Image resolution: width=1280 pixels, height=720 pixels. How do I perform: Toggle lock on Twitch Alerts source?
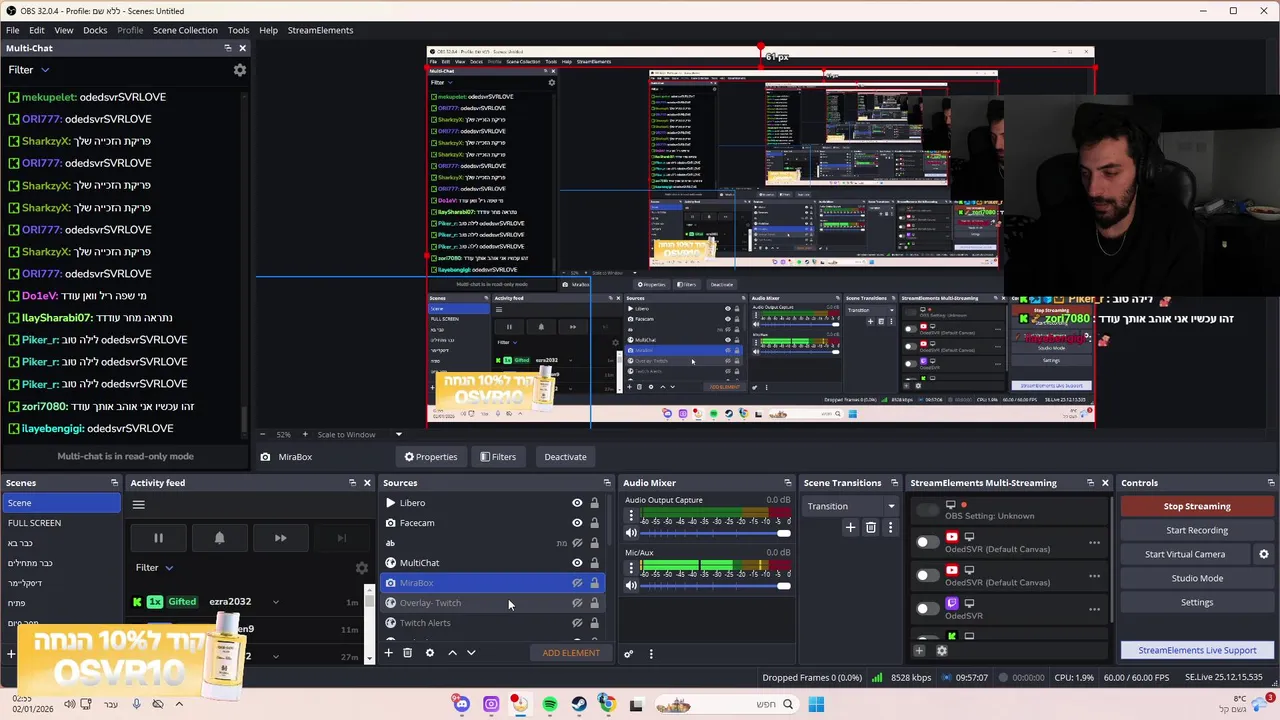(x=594, y=623)
